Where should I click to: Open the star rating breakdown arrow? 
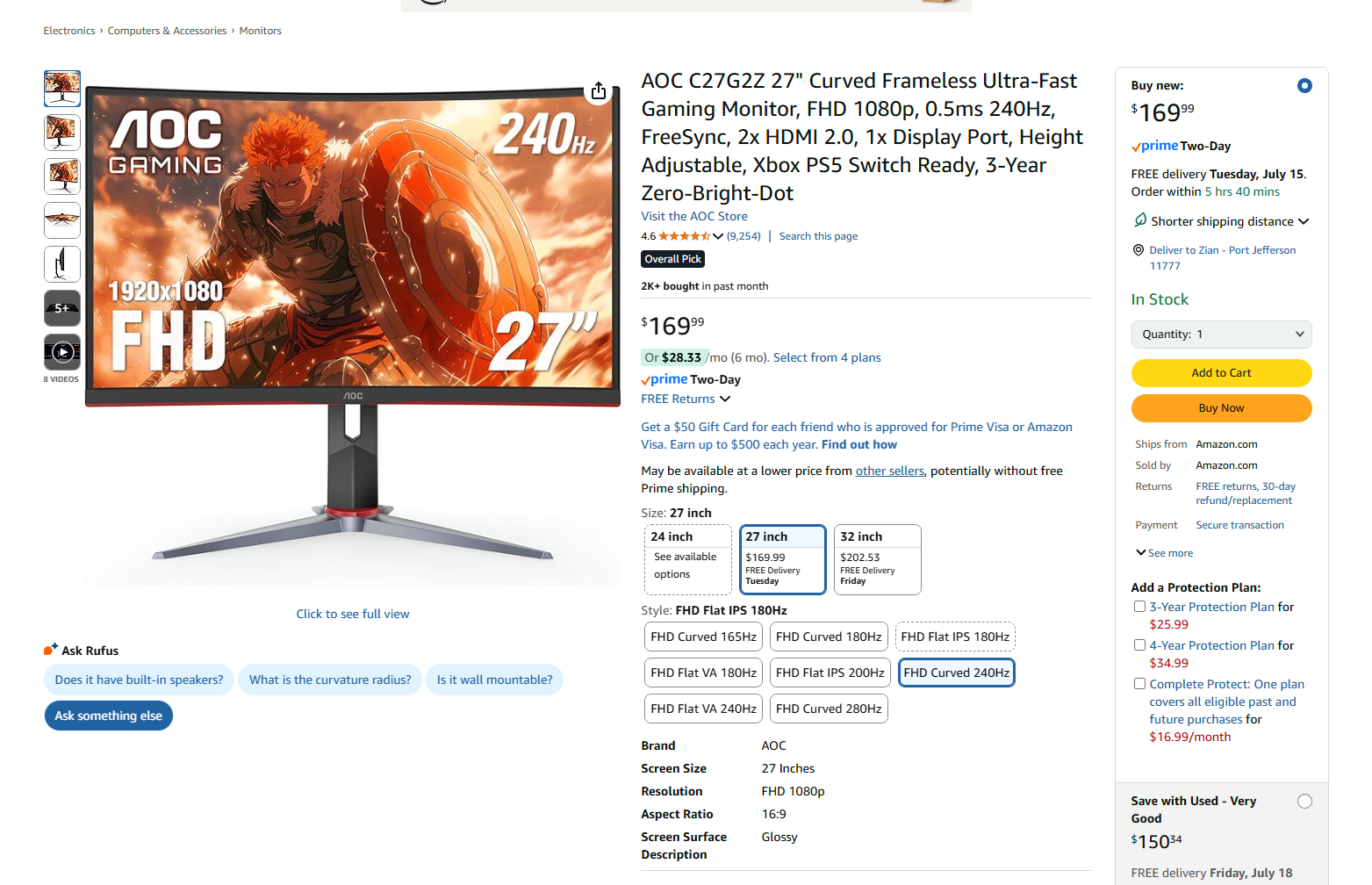point(718,236)
